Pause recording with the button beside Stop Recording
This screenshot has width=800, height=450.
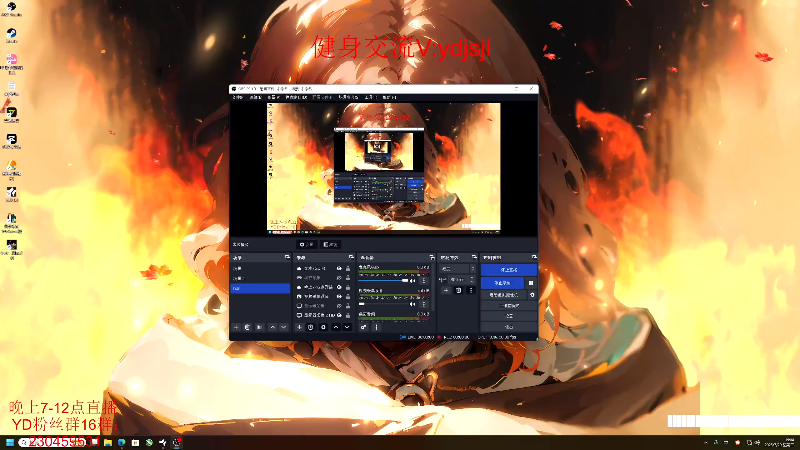click(531, 283)
